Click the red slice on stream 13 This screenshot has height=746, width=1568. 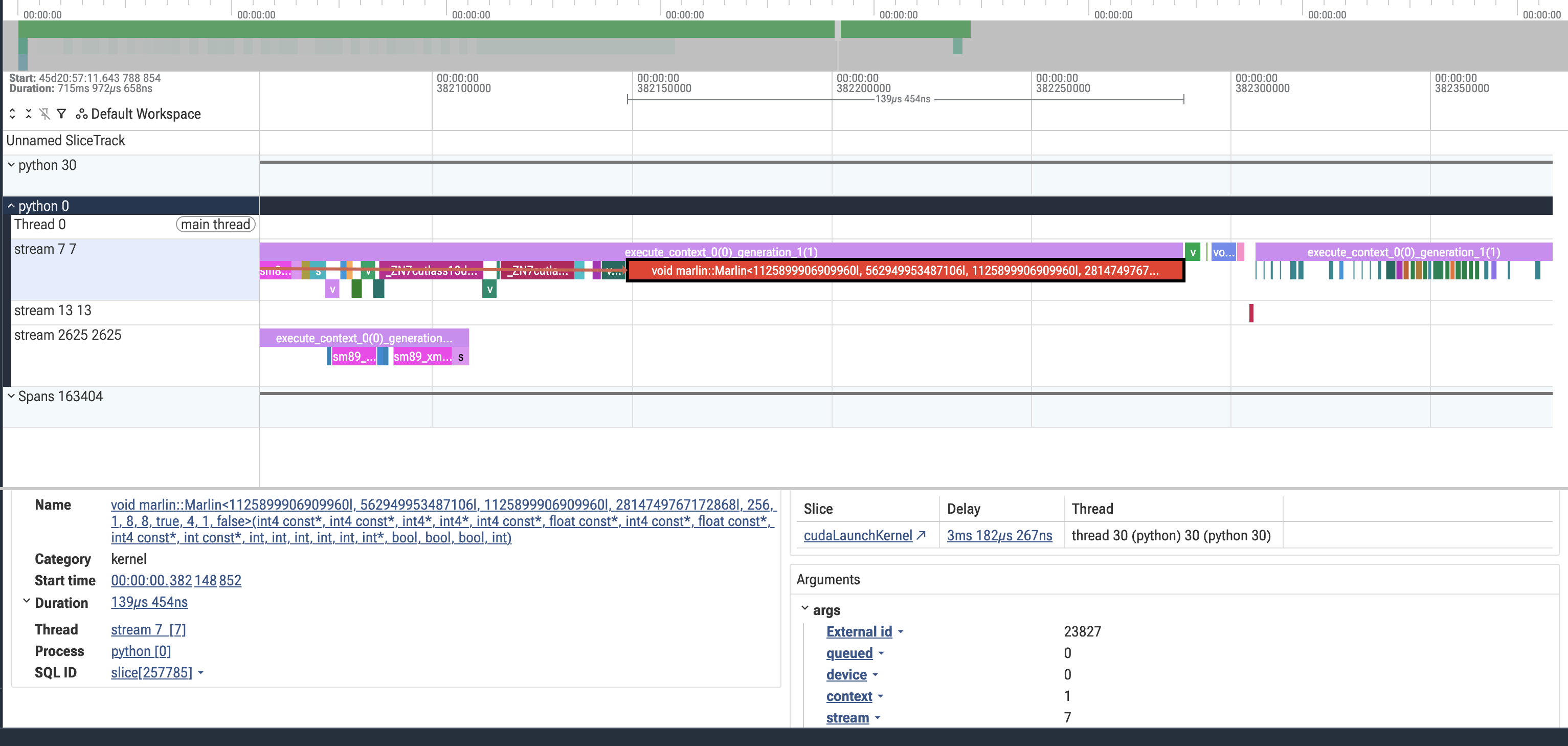coord(1251,313)
